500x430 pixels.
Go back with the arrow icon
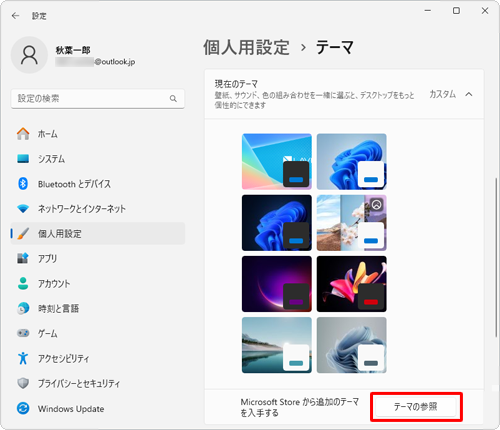[x=15, y=16]
